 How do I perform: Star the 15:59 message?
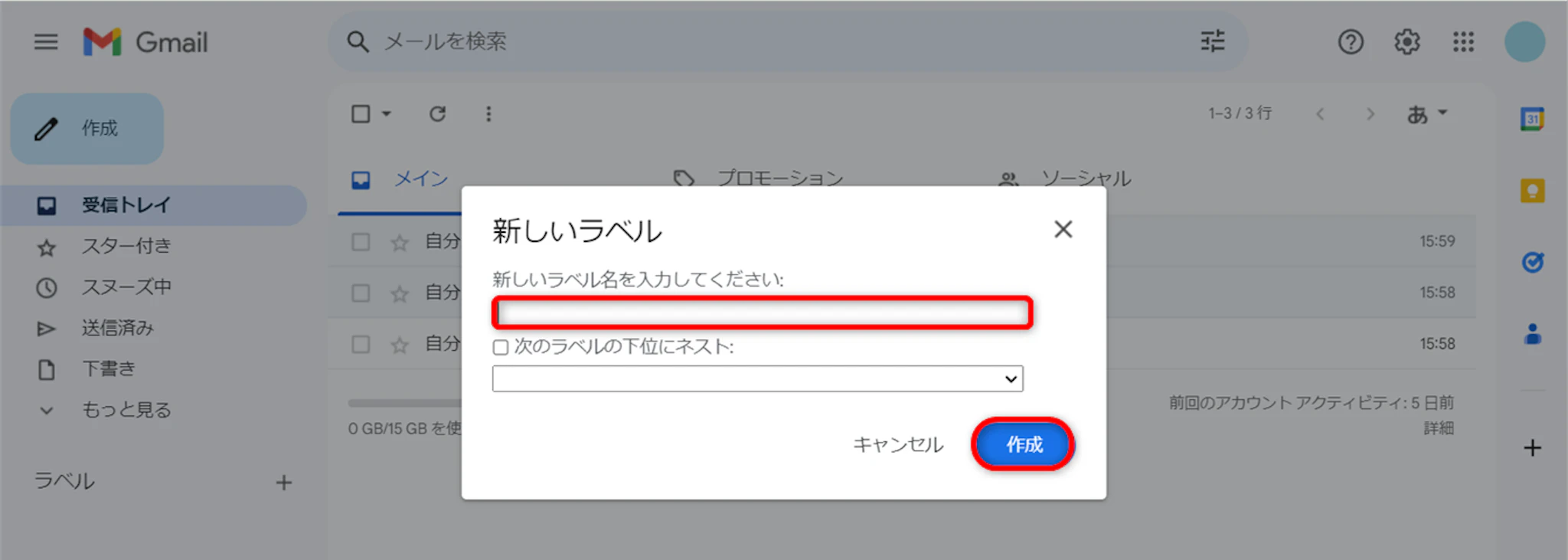point(400,243)
